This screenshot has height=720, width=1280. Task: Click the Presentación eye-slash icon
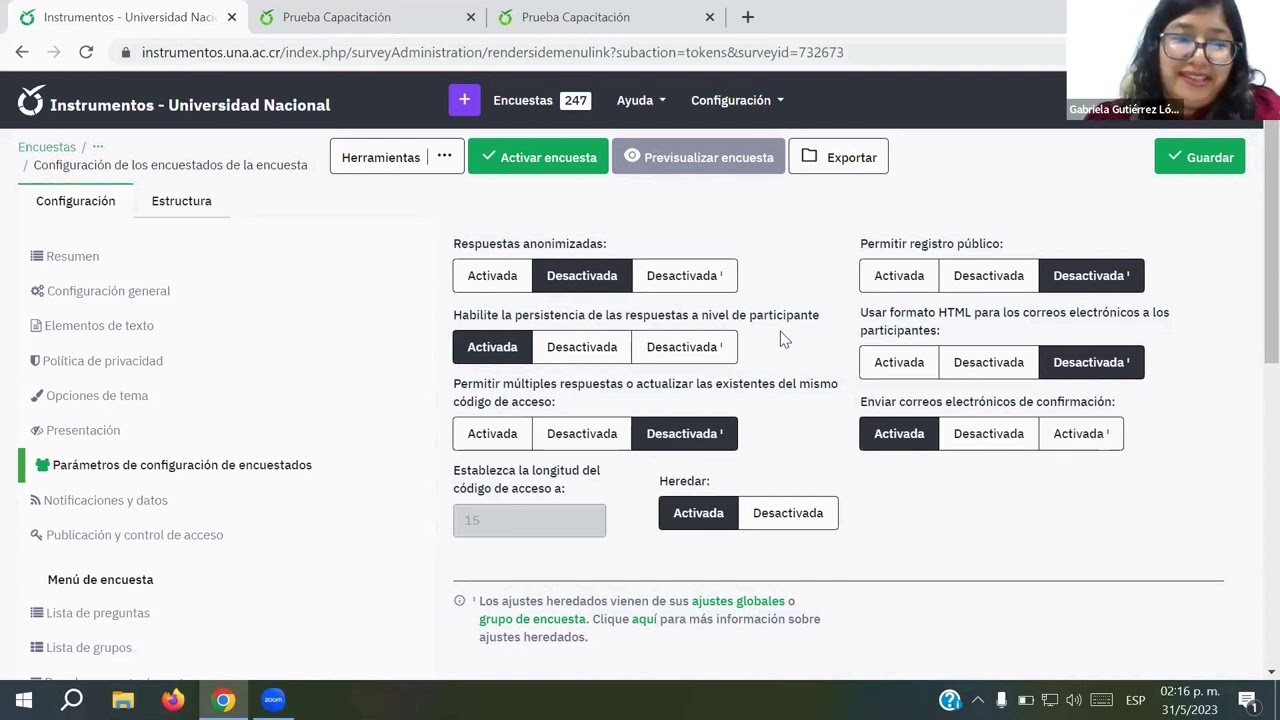click(37, 431)
